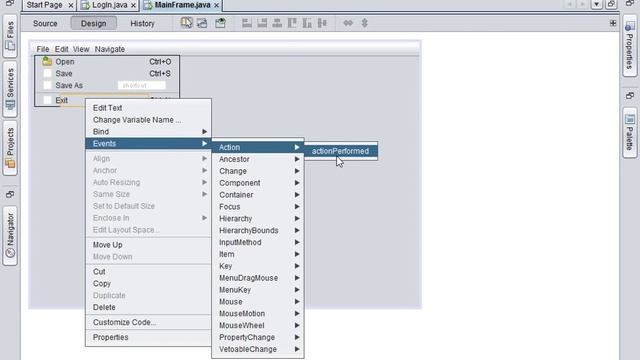Viewport: 640px width, 360px height.
Task: Choose Edit Text in context menu
Action: (x=148, y=108)
